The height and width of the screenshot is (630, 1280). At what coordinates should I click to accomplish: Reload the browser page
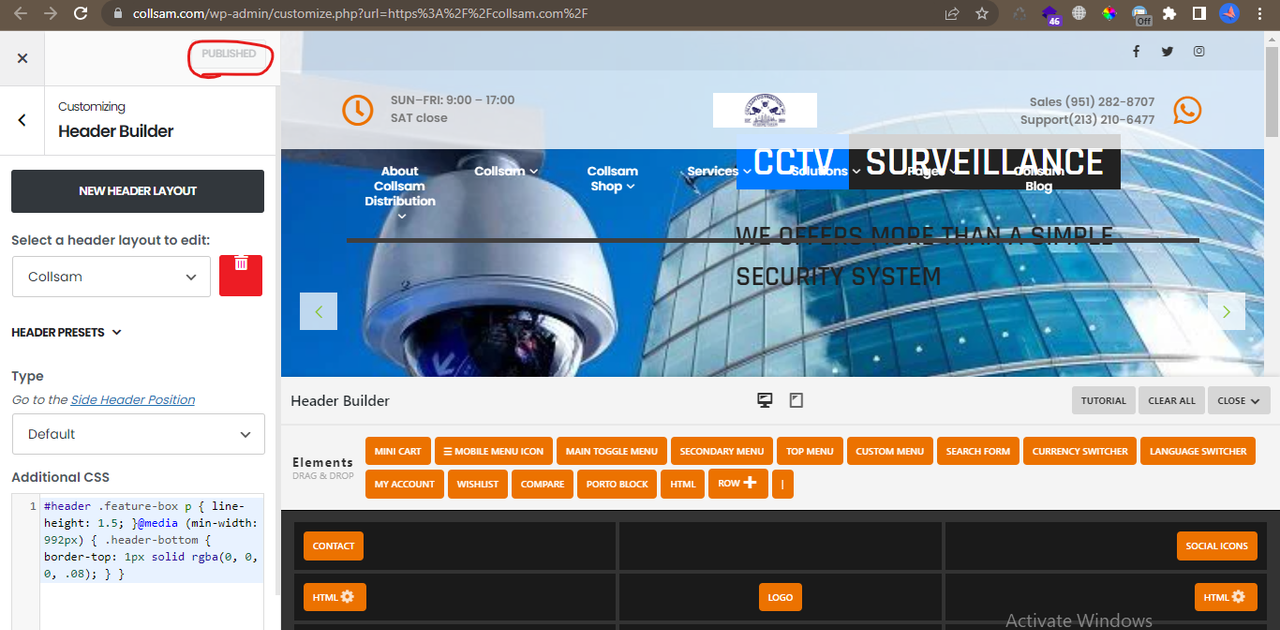tap(81, 14)
